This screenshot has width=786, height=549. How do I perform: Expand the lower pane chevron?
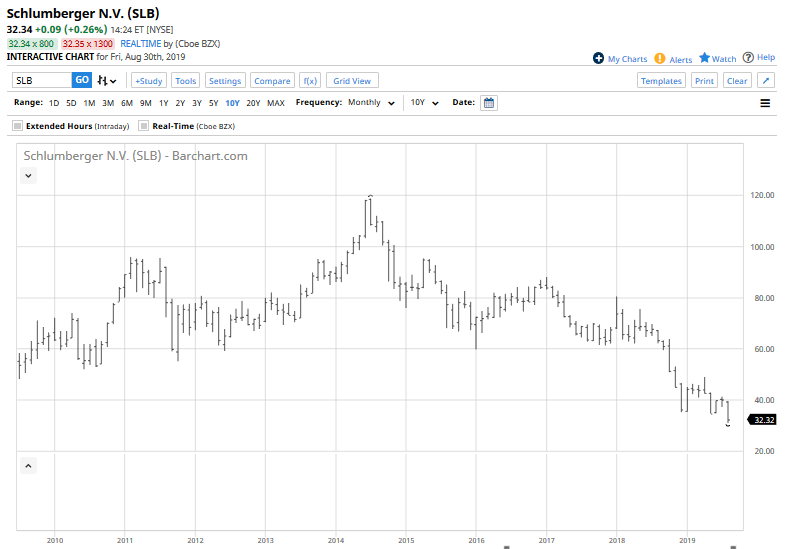coord(29,466)
